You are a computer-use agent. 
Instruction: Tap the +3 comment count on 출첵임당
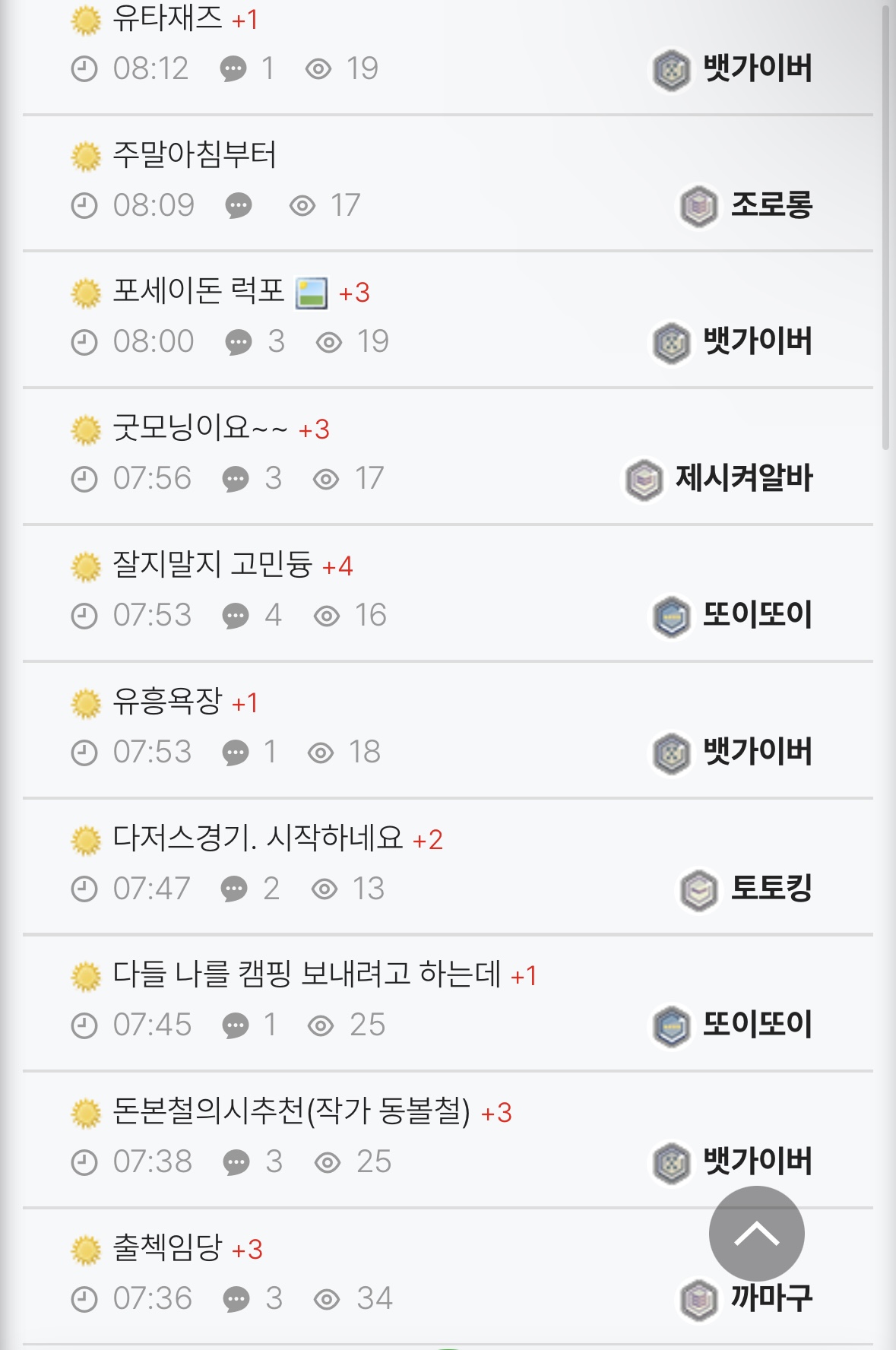click(x=247, y=1250)
